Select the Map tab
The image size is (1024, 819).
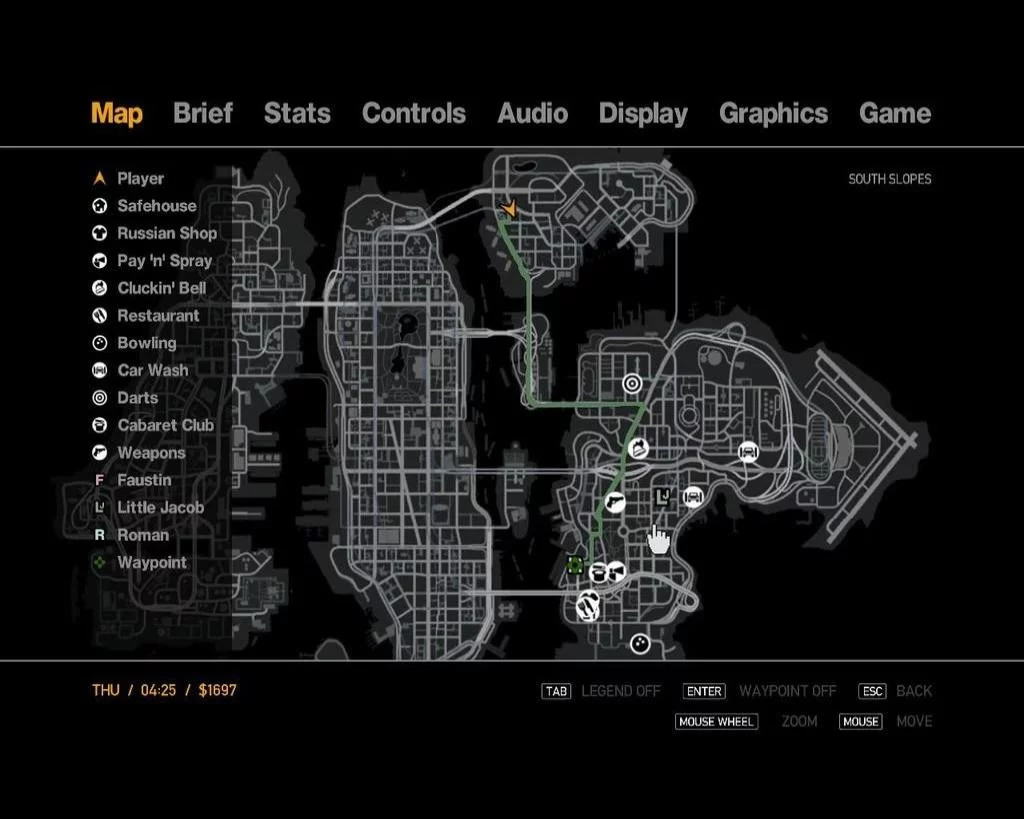point(117,114)
